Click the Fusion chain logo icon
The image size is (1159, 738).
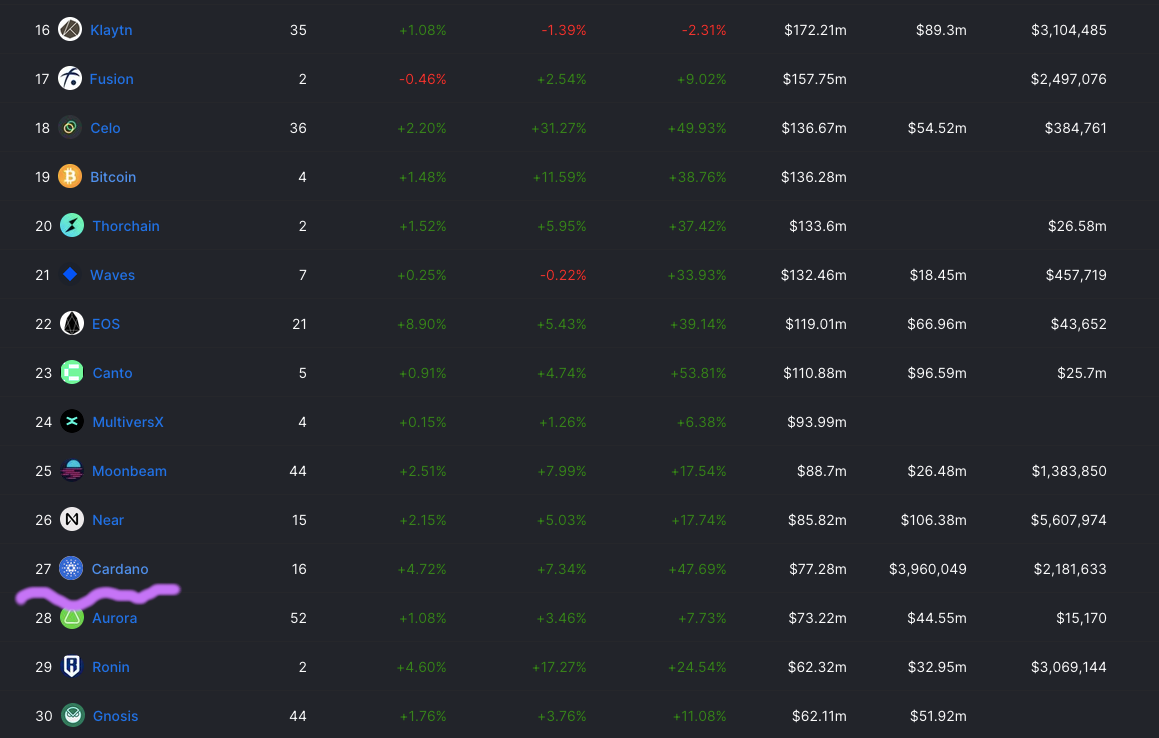[70, 78]
